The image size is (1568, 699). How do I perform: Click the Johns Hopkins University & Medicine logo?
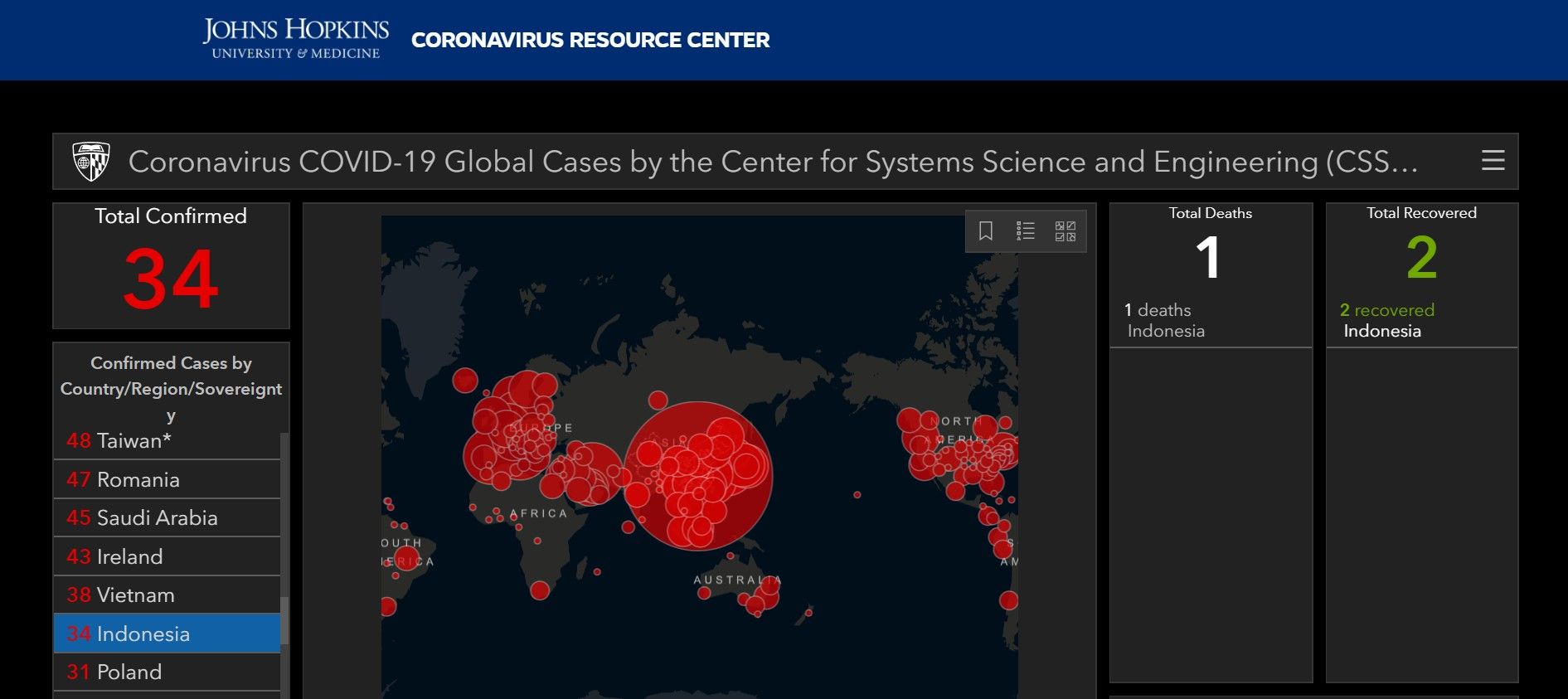coord(295,39)
